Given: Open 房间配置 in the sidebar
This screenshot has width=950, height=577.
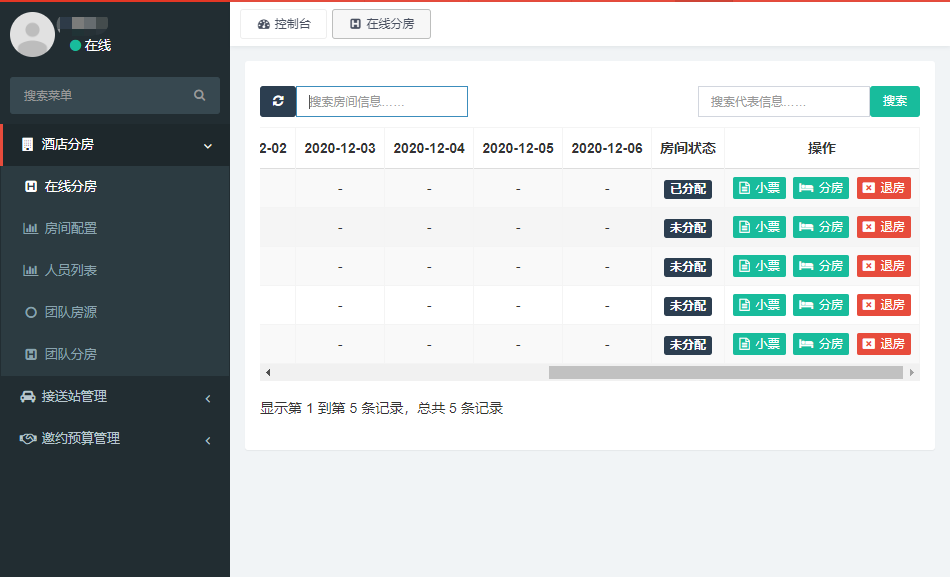Looking at the screenshot, I should 70,229.
